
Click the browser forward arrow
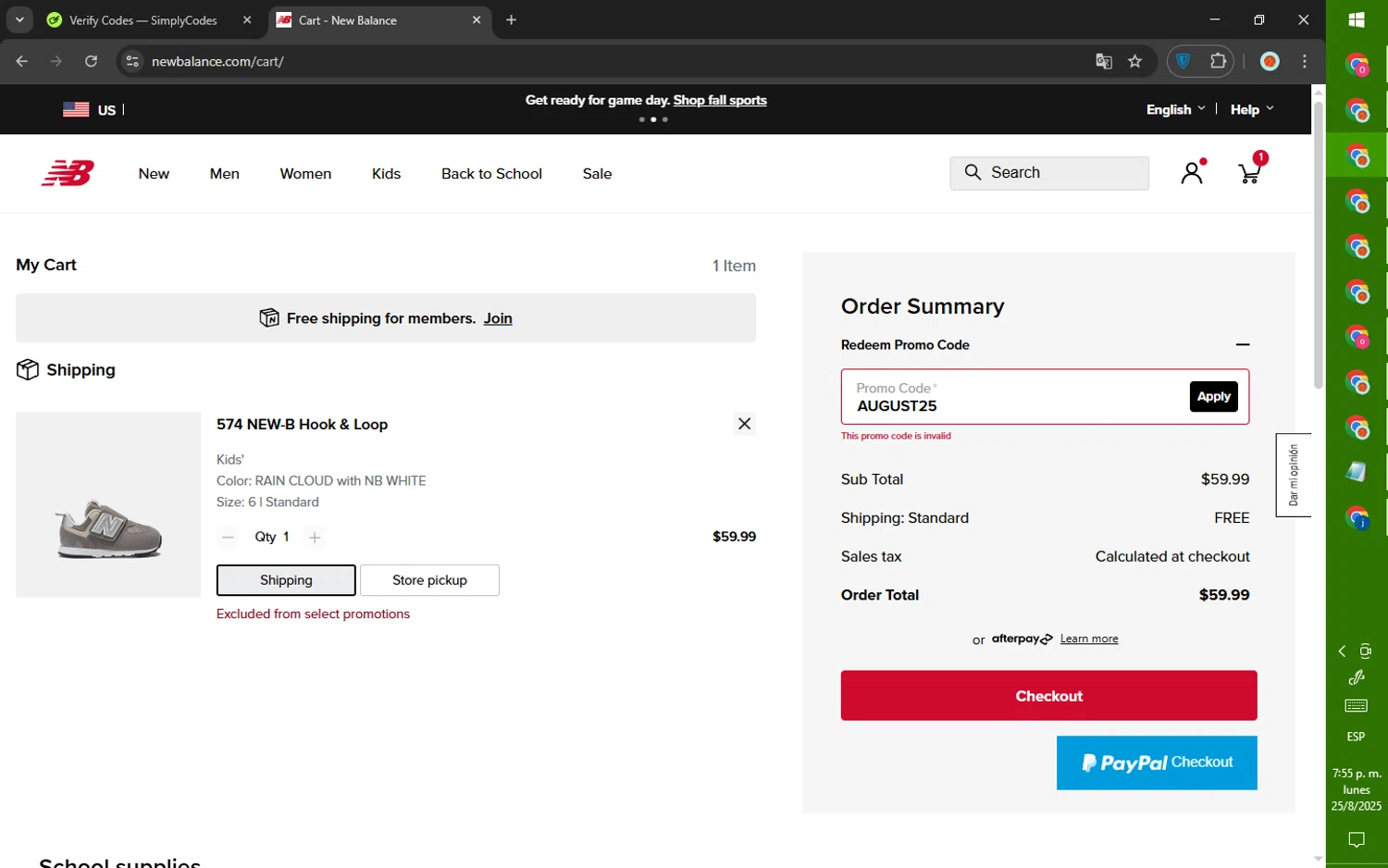click(x=56, y=61)
